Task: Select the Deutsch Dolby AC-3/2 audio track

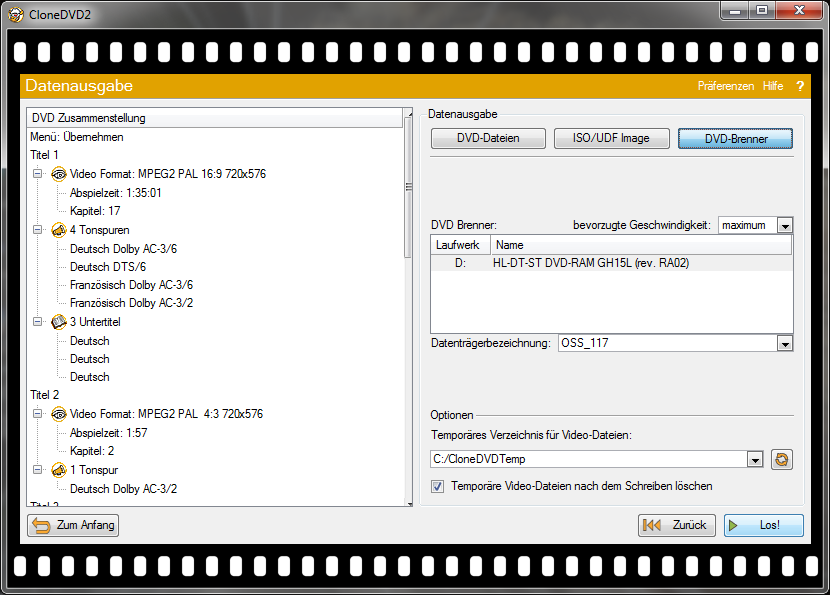Action: [123, 489]
